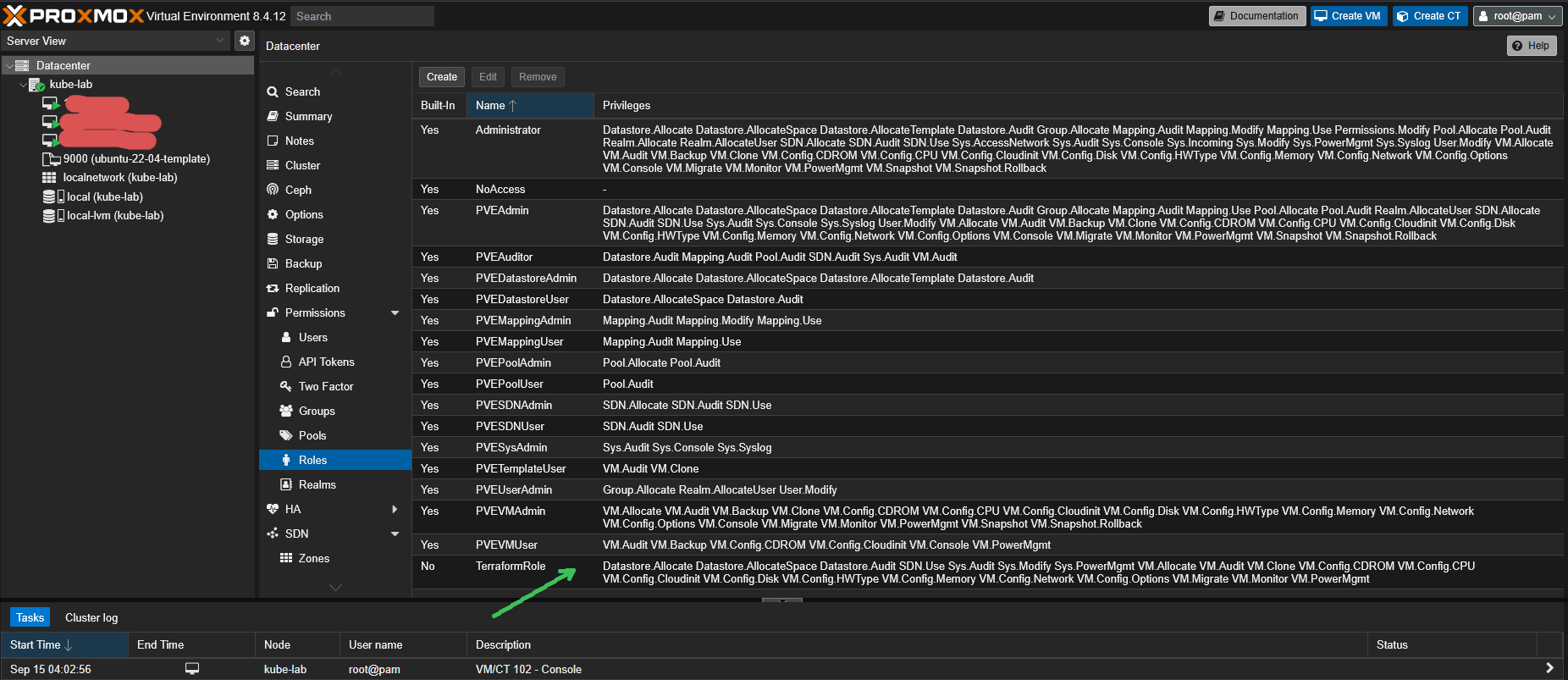Open the Realms address book icon
Screen dimensions: 1568x680
pos(286,484)
